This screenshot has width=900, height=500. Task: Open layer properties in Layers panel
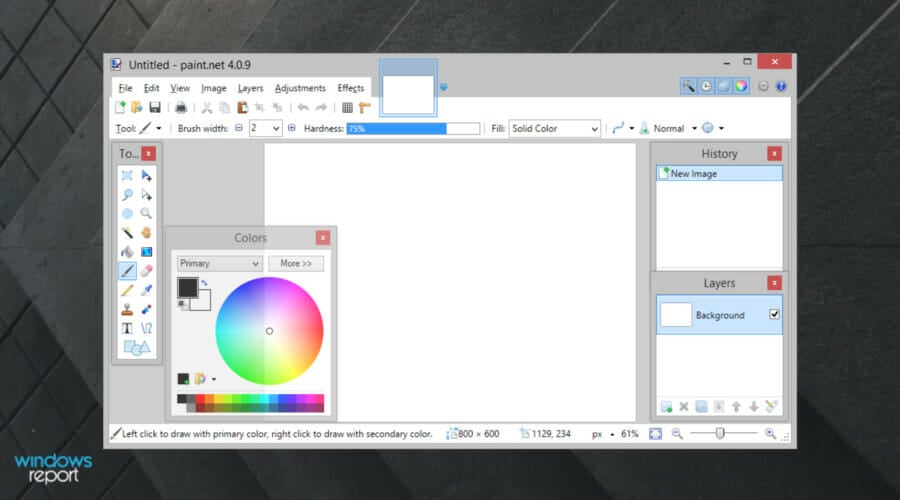click(771, 406)
